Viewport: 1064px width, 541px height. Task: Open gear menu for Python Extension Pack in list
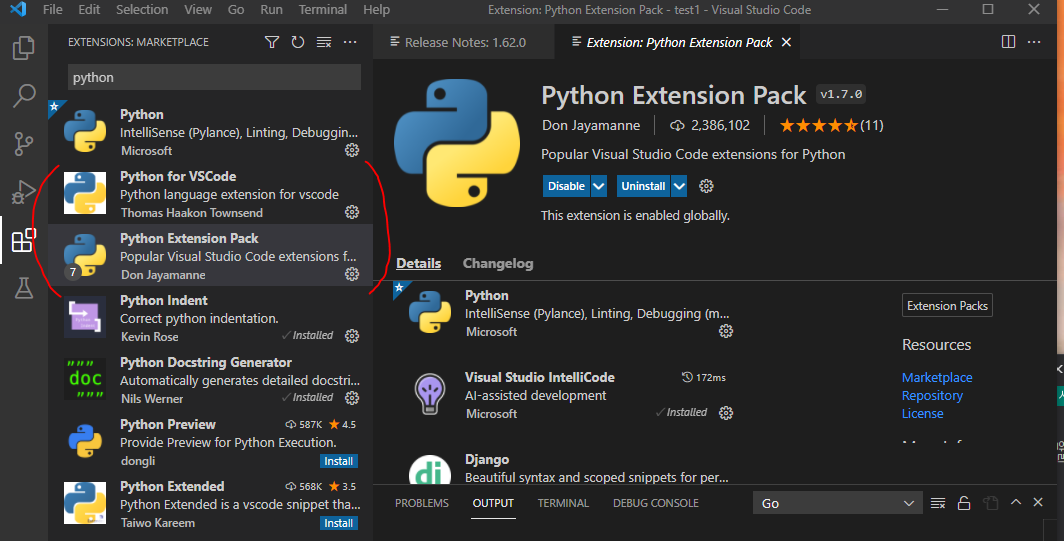pyautogui.click(x=352, y=274)
